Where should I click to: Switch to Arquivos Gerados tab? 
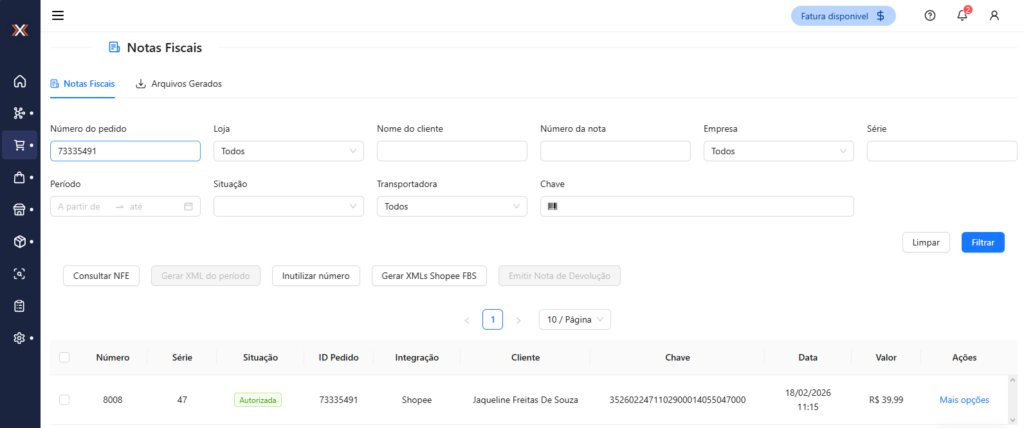(x=179, y=84)
